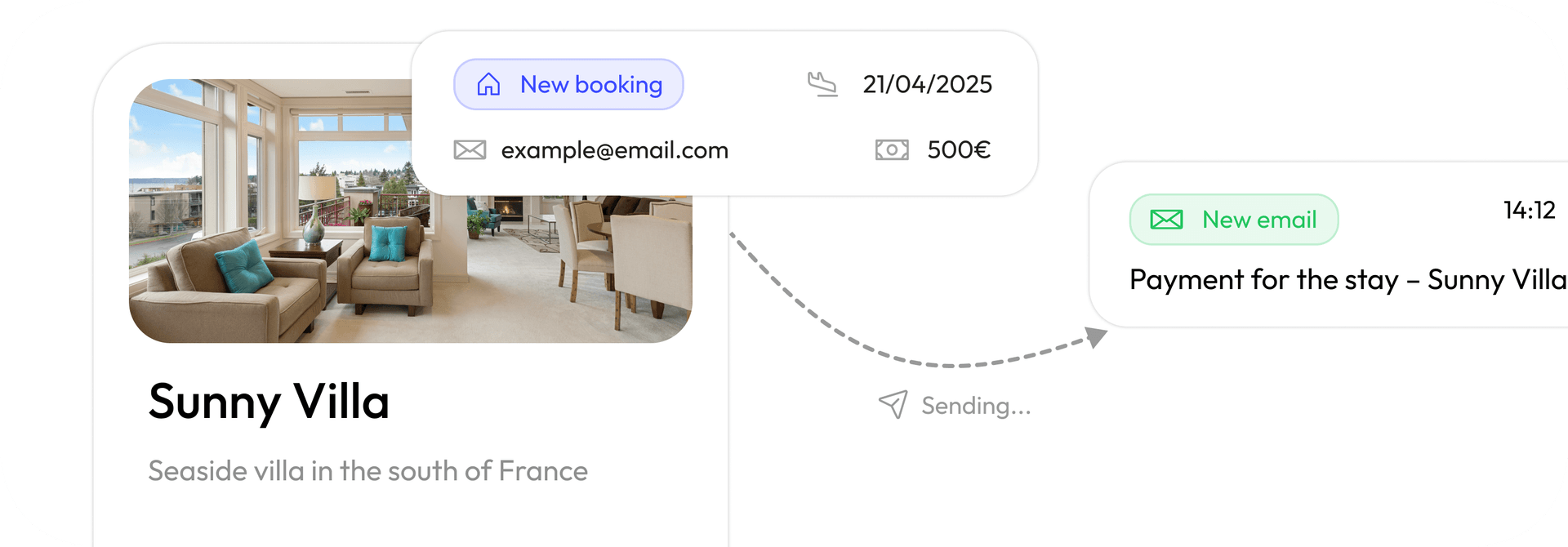Click the dashed arrow's arrowhead
Screen dimensions: 1568x547
(x=1096, y=336)
